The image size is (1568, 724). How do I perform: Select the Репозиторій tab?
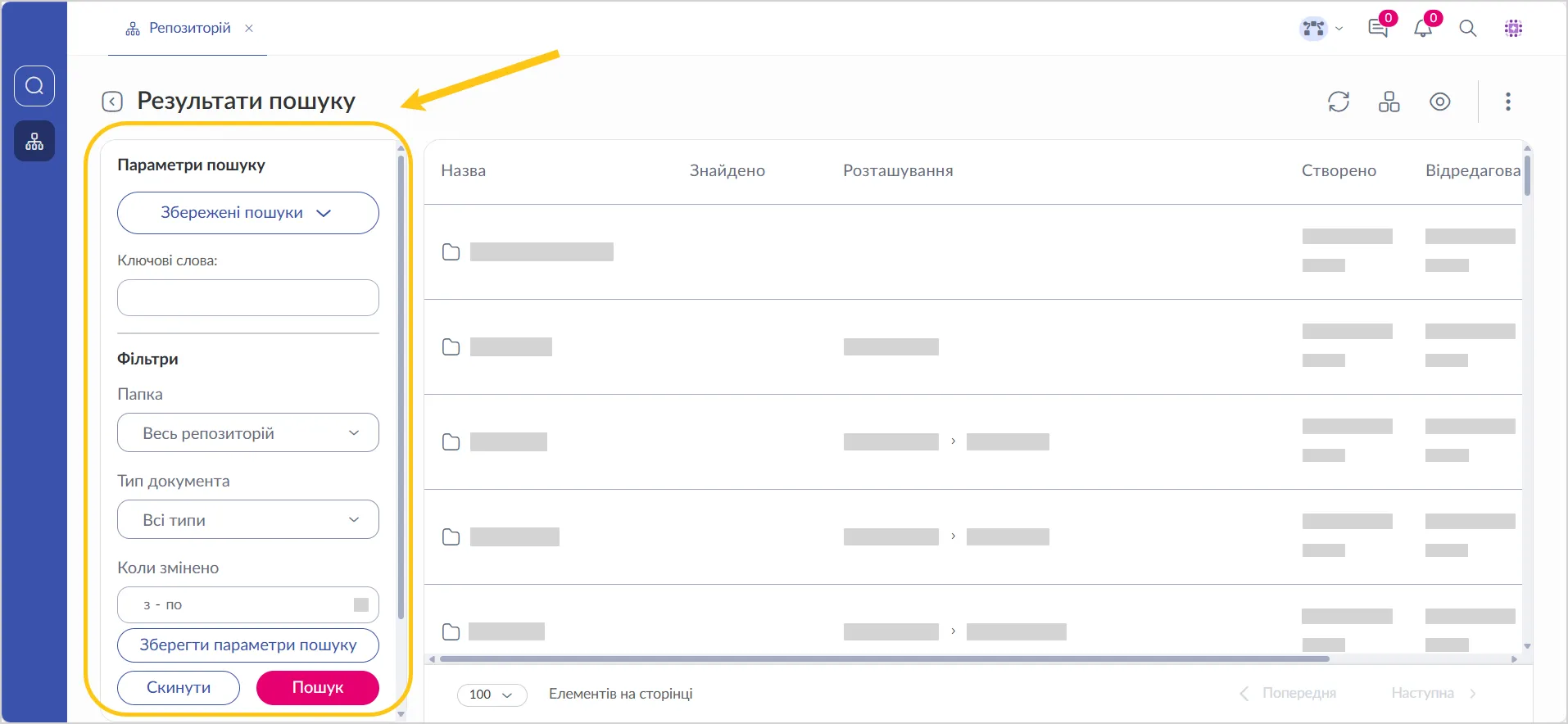(x=180, y=29)
